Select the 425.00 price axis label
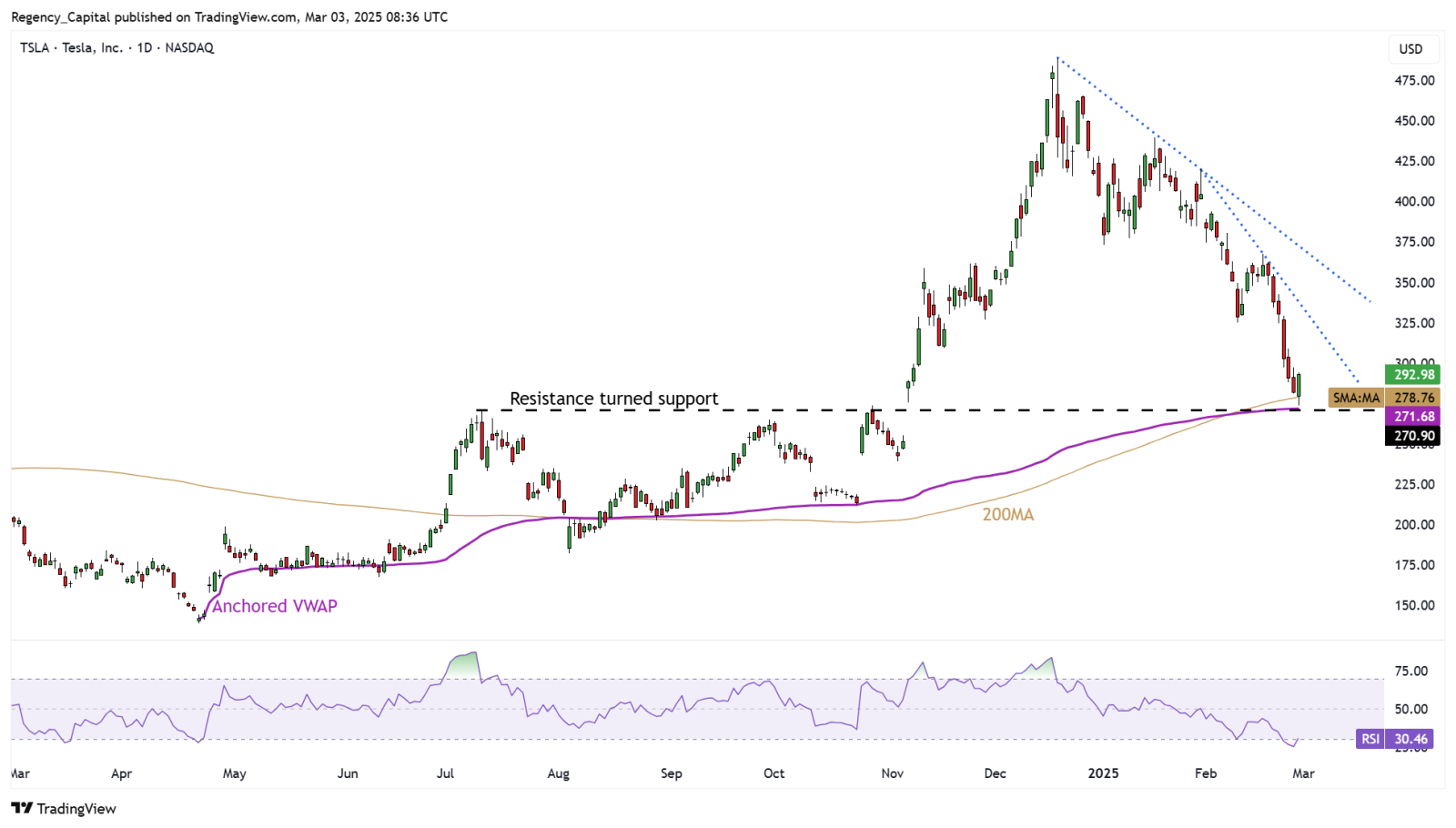The height and width of the screenshot is (828, 1456). [x=1414, y=161]
